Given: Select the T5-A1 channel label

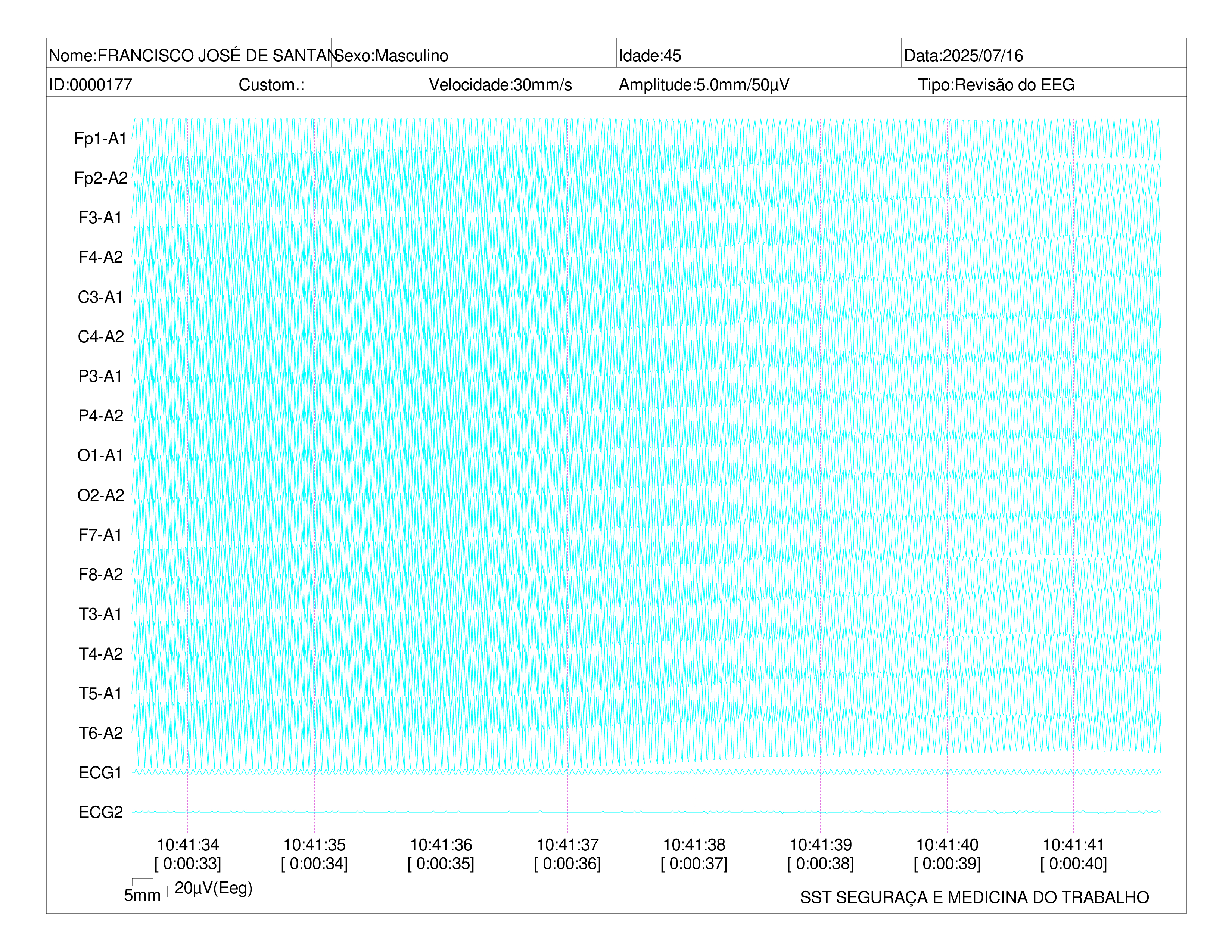Looking at the screenshot, I should (100, 694).
